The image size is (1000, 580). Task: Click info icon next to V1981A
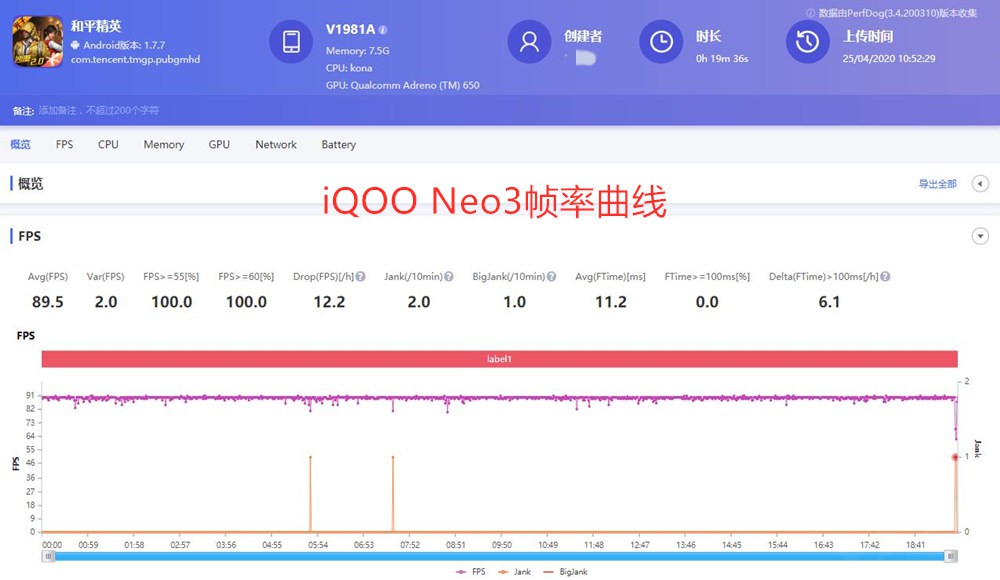pos(383,29)
